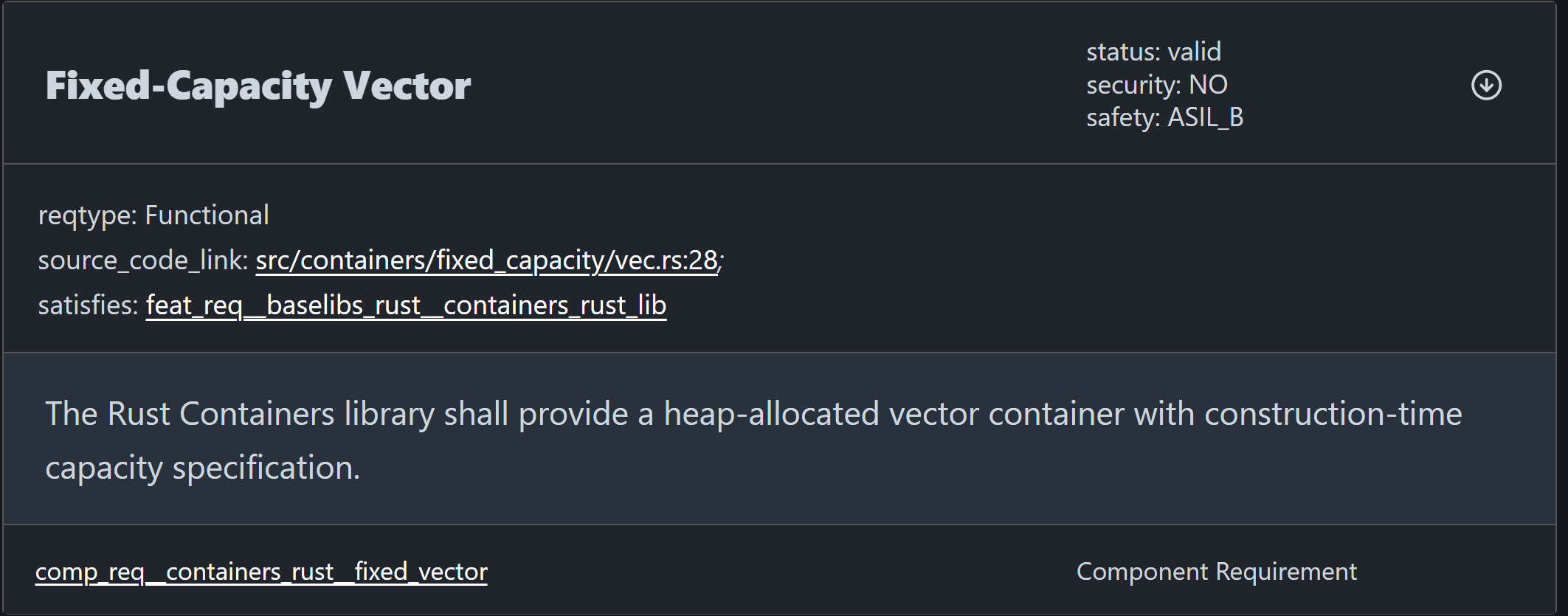The width and height of the screenshot is (1568, 616).
Task: Toggle the safety: ASIL_B badge
Action: pyautogui.click(x=1165, y=117)
